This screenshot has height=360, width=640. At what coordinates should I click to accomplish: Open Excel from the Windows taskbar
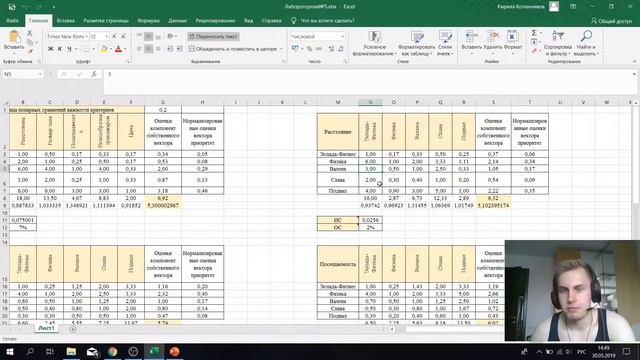[154, 351]
